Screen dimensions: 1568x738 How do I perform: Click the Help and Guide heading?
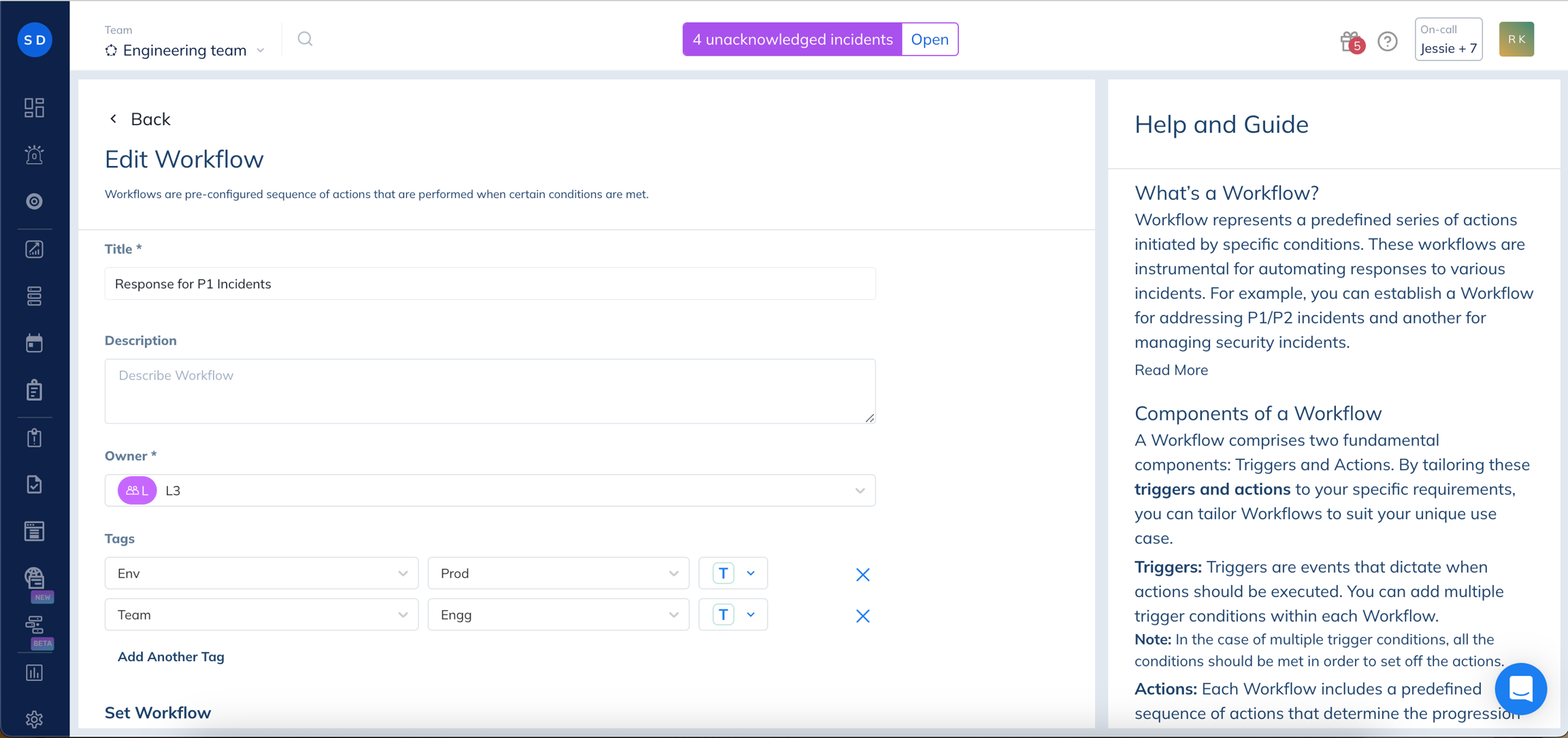point(1221,124)
